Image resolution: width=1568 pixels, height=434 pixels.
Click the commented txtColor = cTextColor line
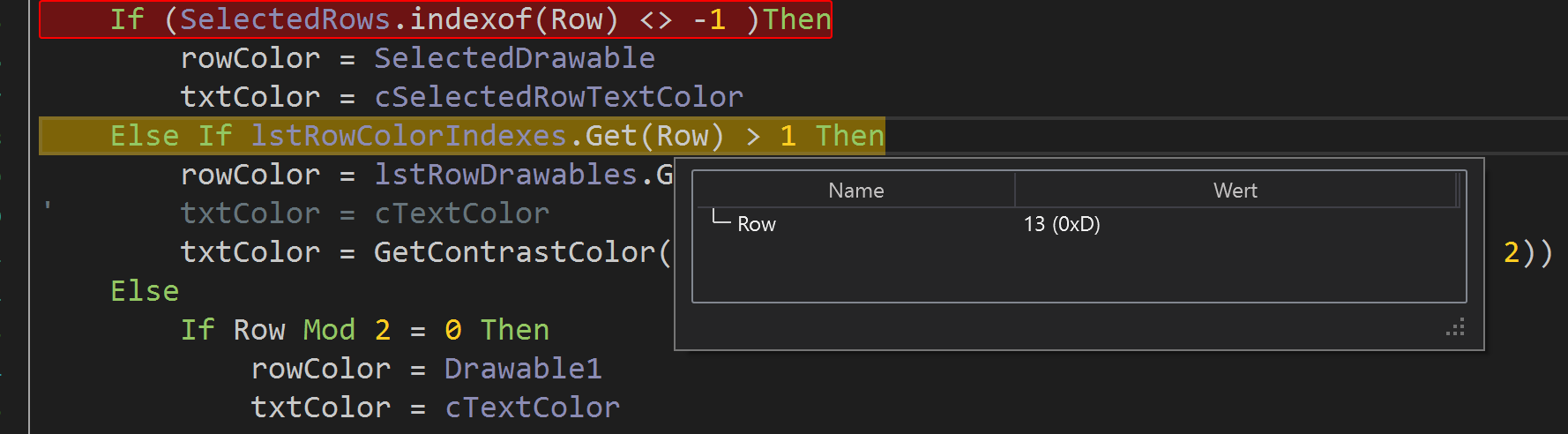pyautogui.click(x=364, y=213)
